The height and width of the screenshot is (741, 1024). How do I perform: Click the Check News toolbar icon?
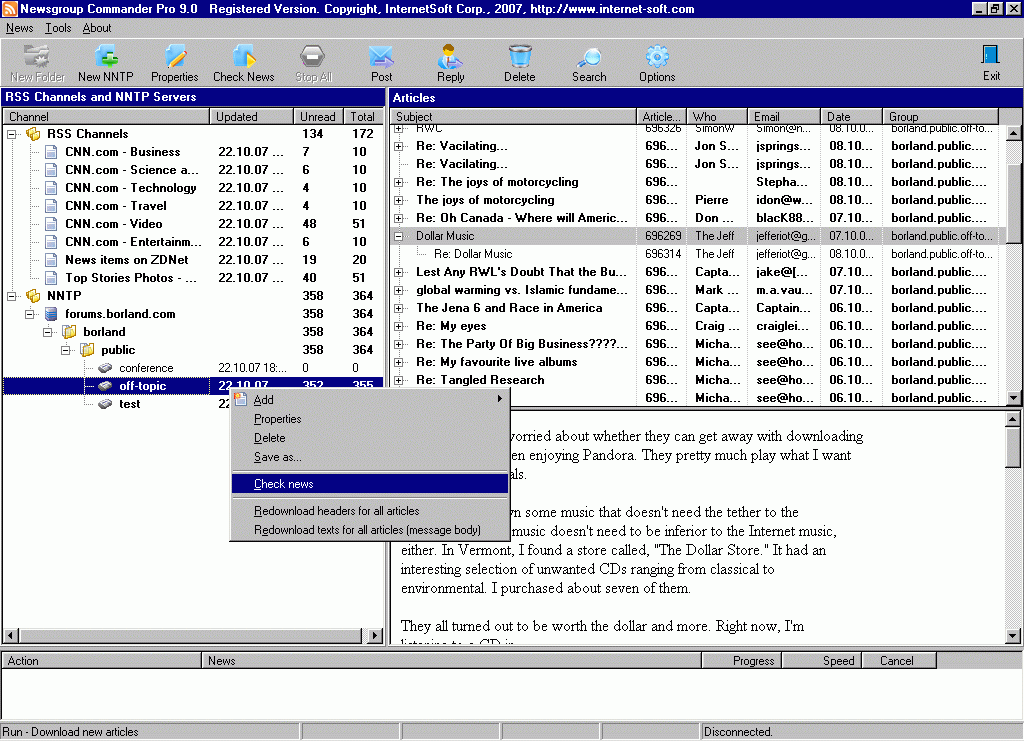click(243, 62)
